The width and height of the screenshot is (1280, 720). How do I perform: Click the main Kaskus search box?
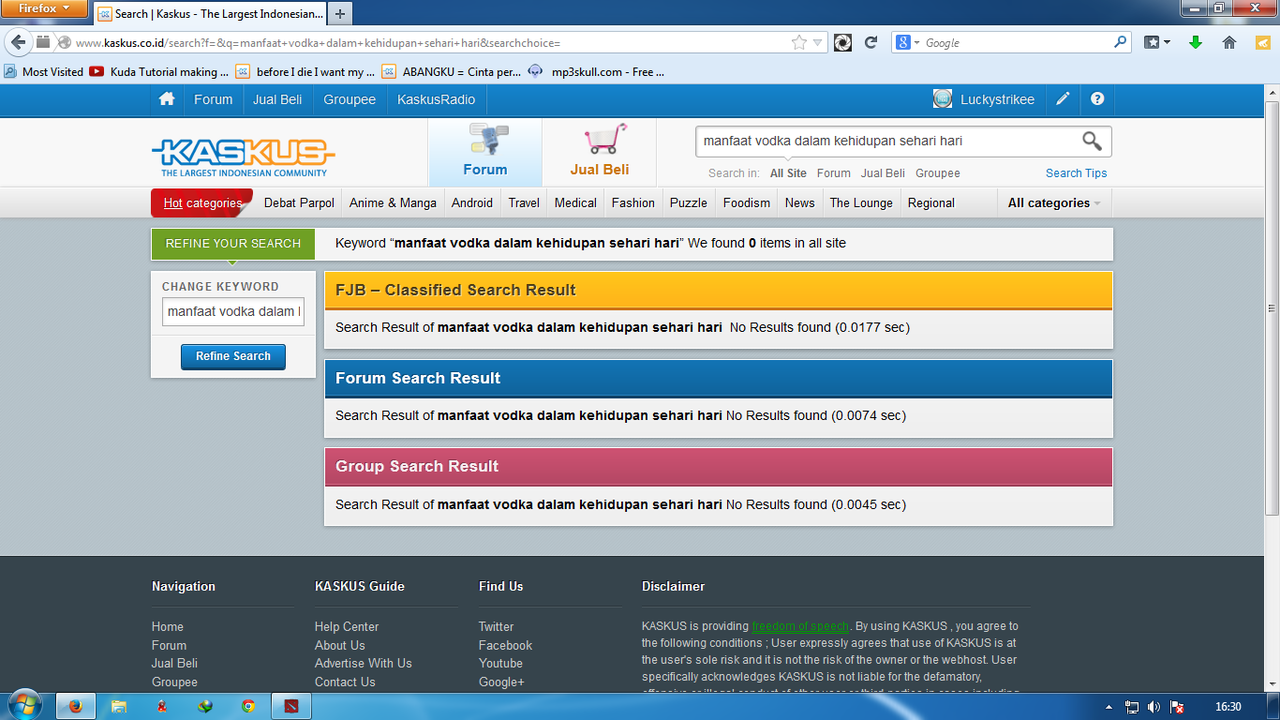[x=885, y=141]
